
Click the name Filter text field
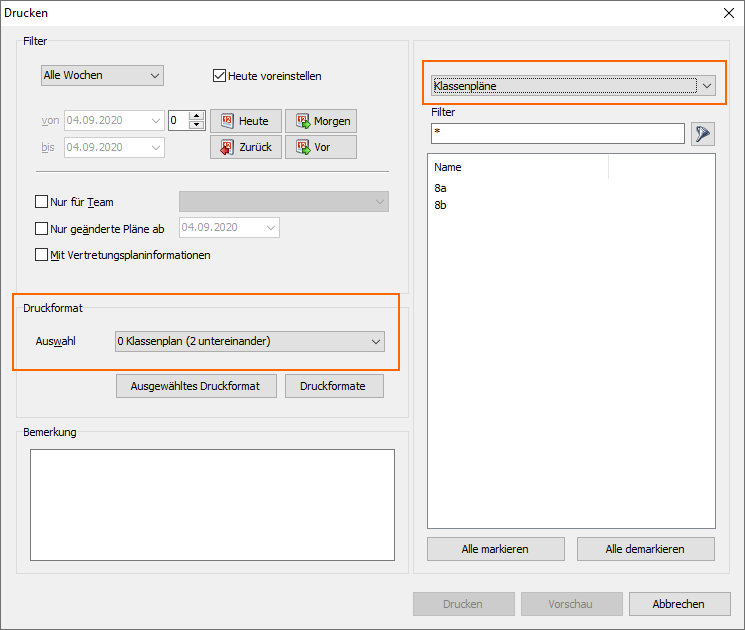[x=558, y=134]
